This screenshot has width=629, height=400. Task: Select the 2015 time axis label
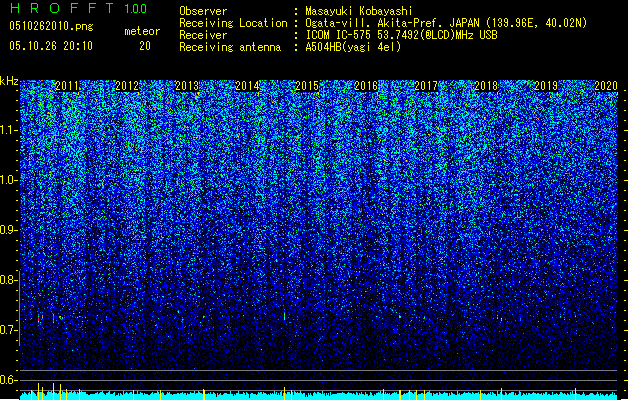pyautogui.click(x=307, y=86)
